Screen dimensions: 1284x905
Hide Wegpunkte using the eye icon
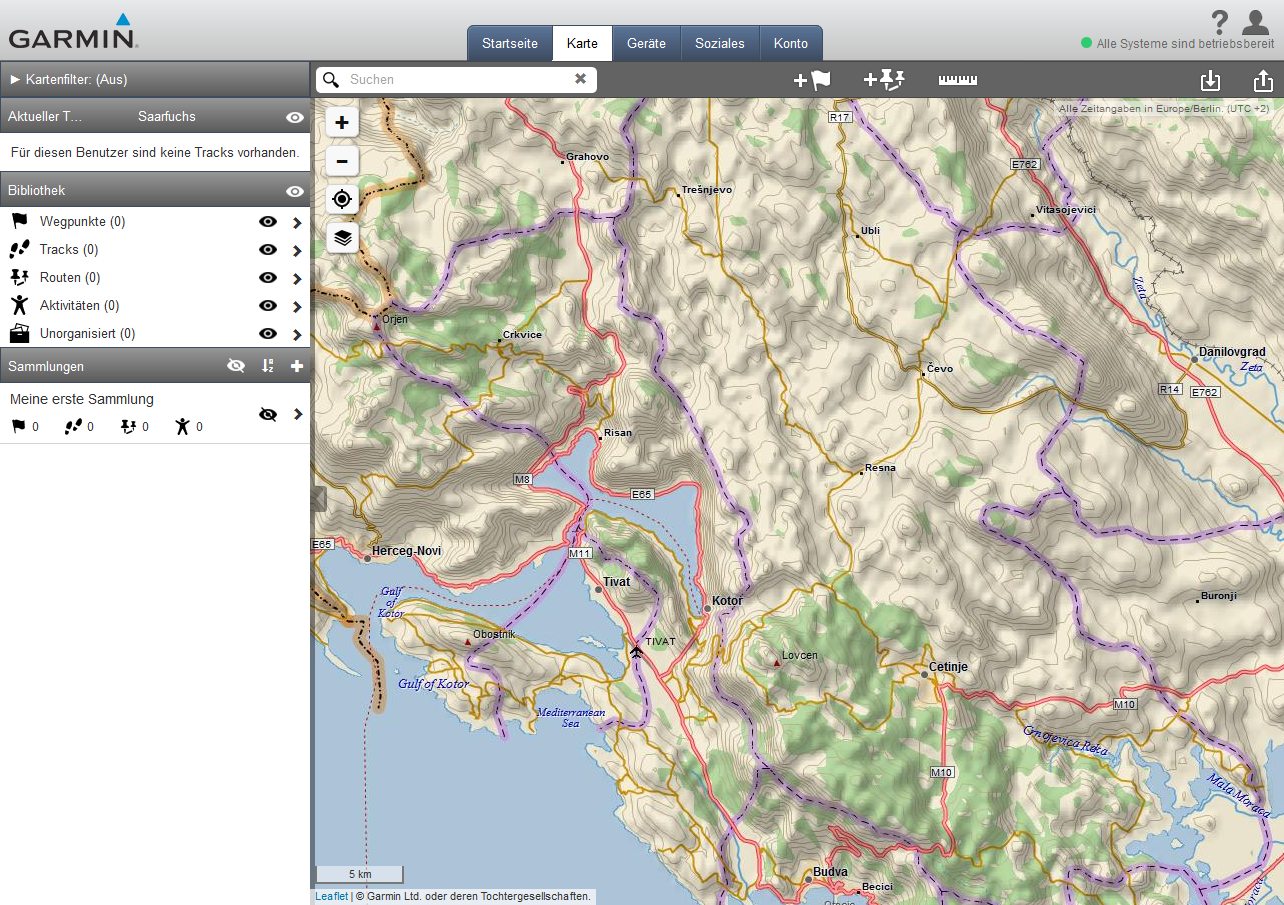point(268,222)
